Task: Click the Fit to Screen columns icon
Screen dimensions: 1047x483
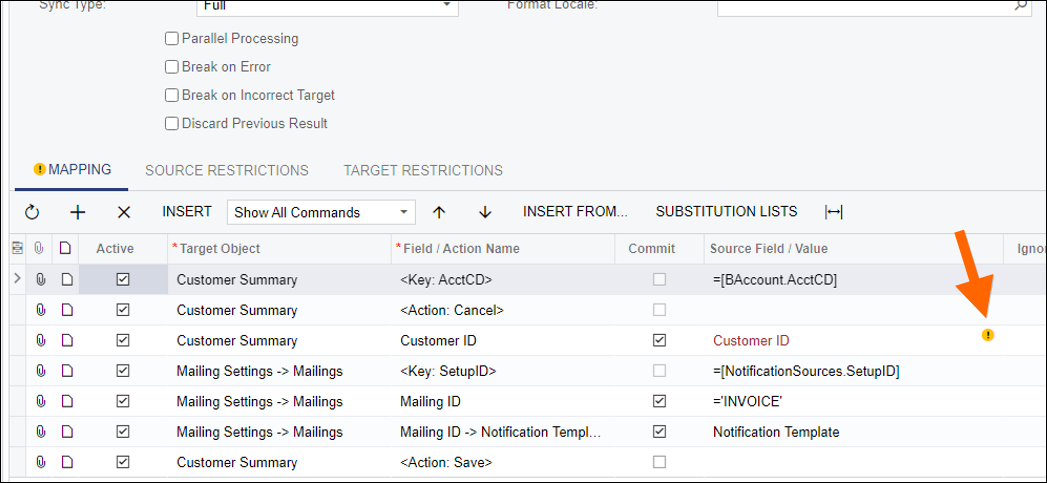Action: 834,212
